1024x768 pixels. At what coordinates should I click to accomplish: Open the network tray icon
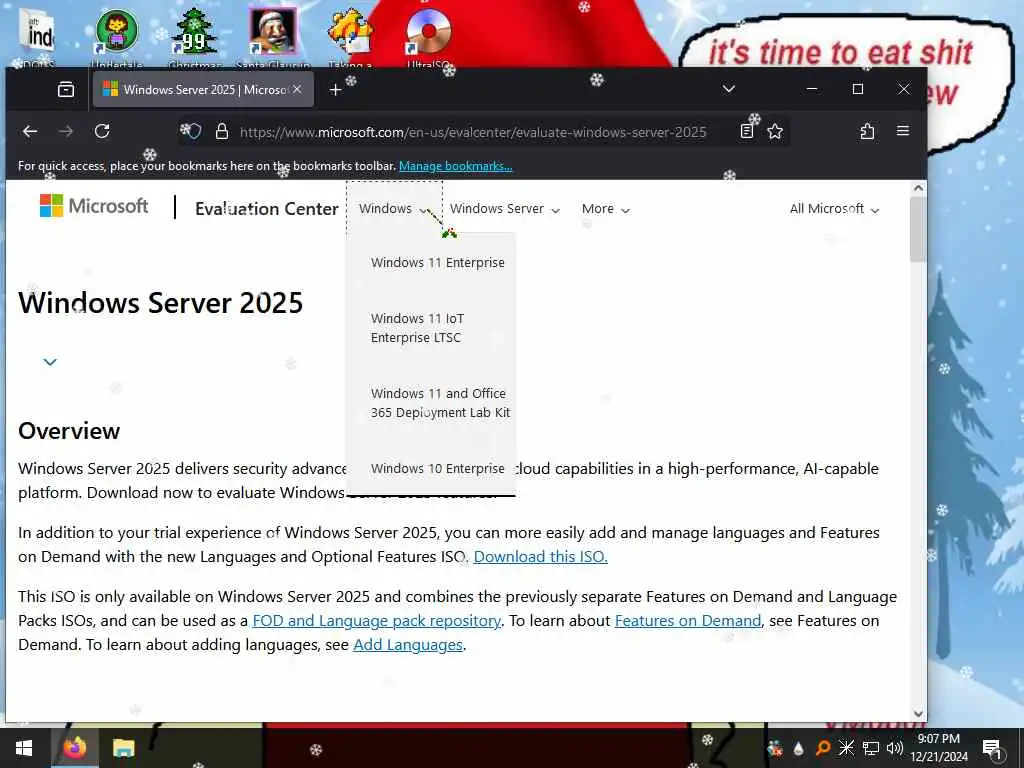point(871,748)
